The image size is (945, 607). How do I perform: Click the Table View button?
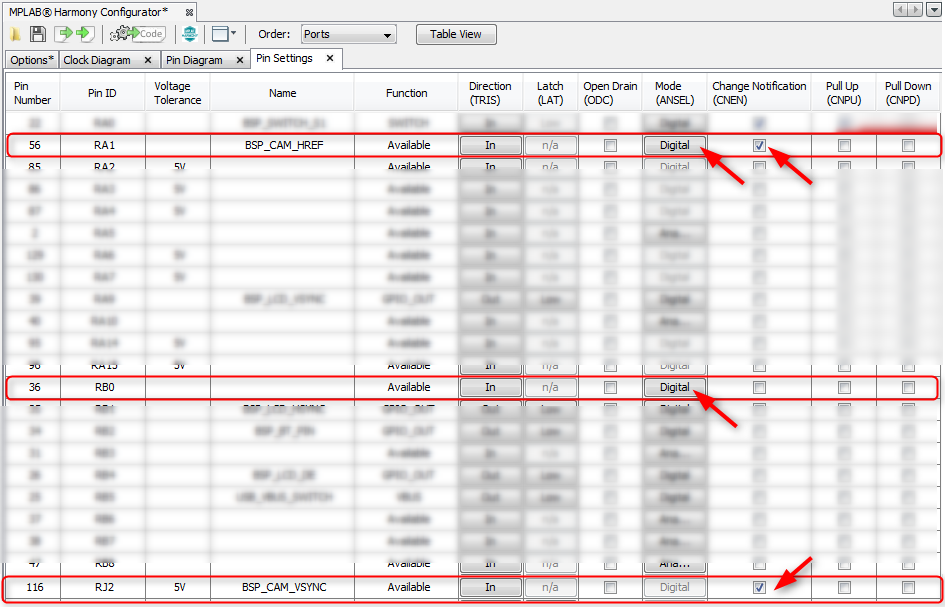point(456,34)
